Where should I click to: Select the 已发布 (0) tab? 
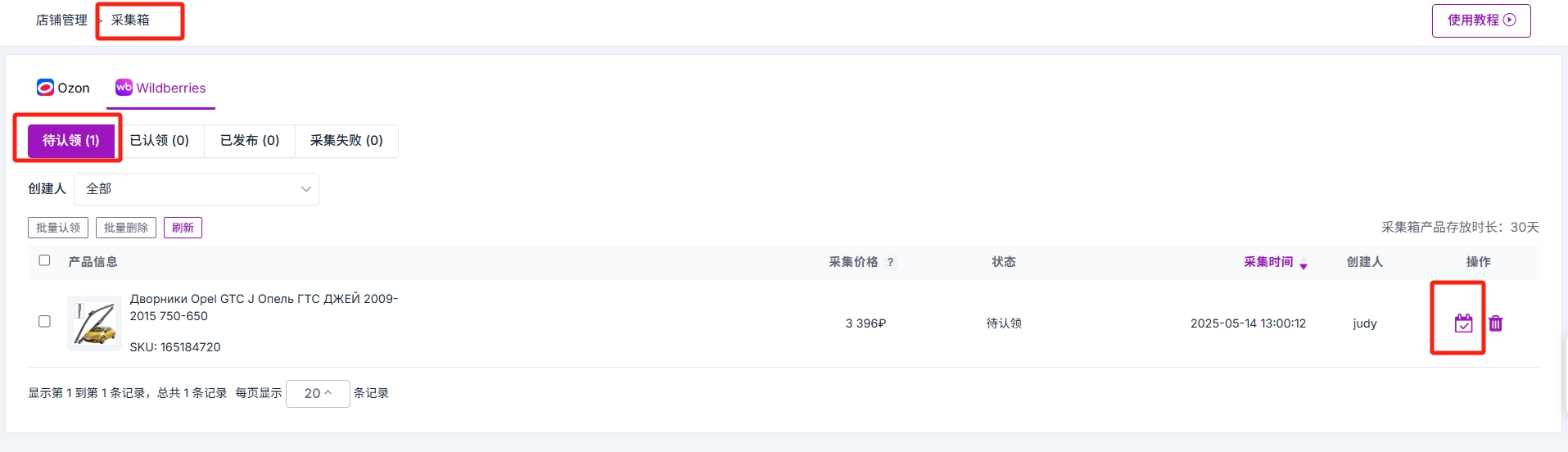coord(250,141)
